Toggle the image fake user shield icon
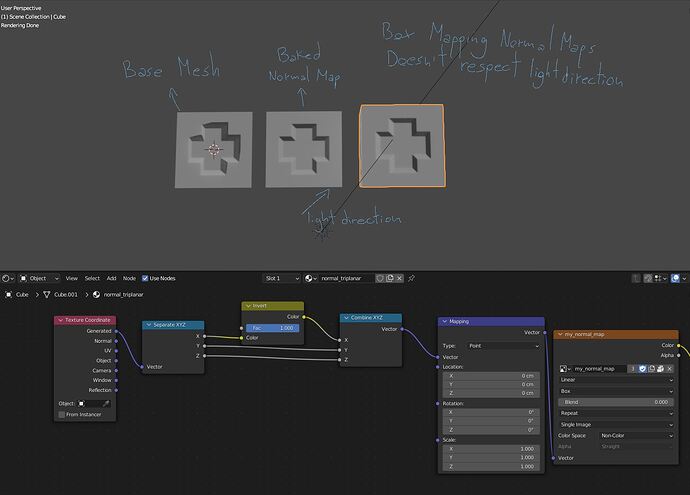690x495 pixels. click(642, 369)
